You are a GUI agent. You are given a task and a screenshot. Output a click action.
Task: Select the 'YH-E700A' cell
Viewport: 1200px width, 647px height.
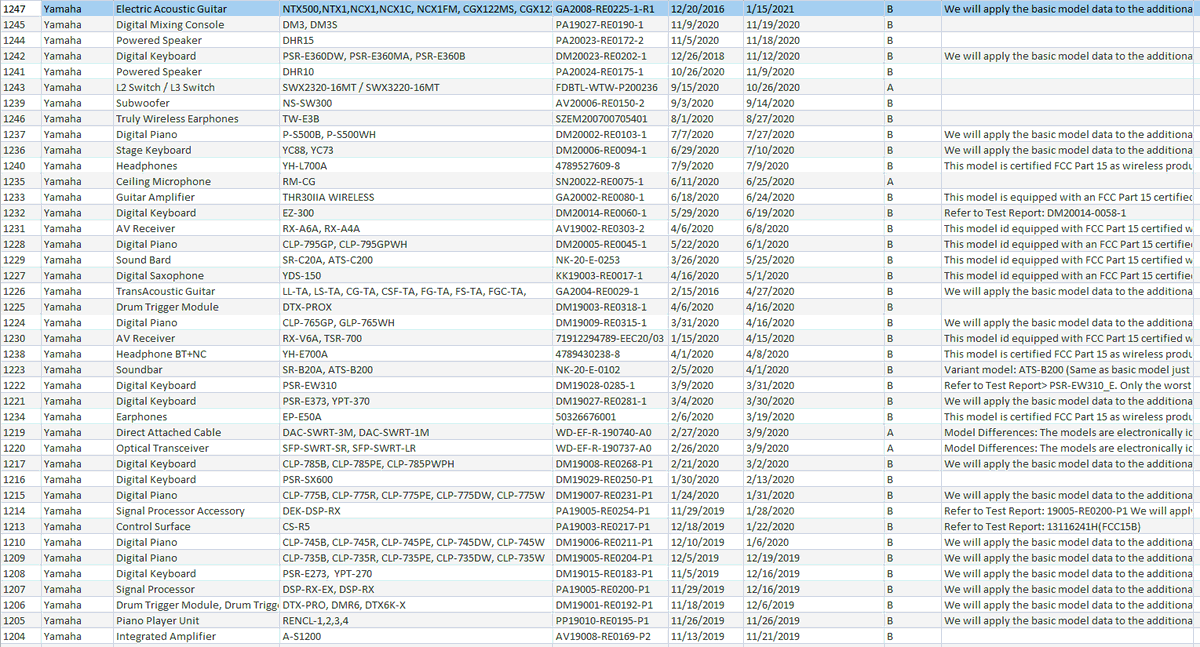pos(415,354)
